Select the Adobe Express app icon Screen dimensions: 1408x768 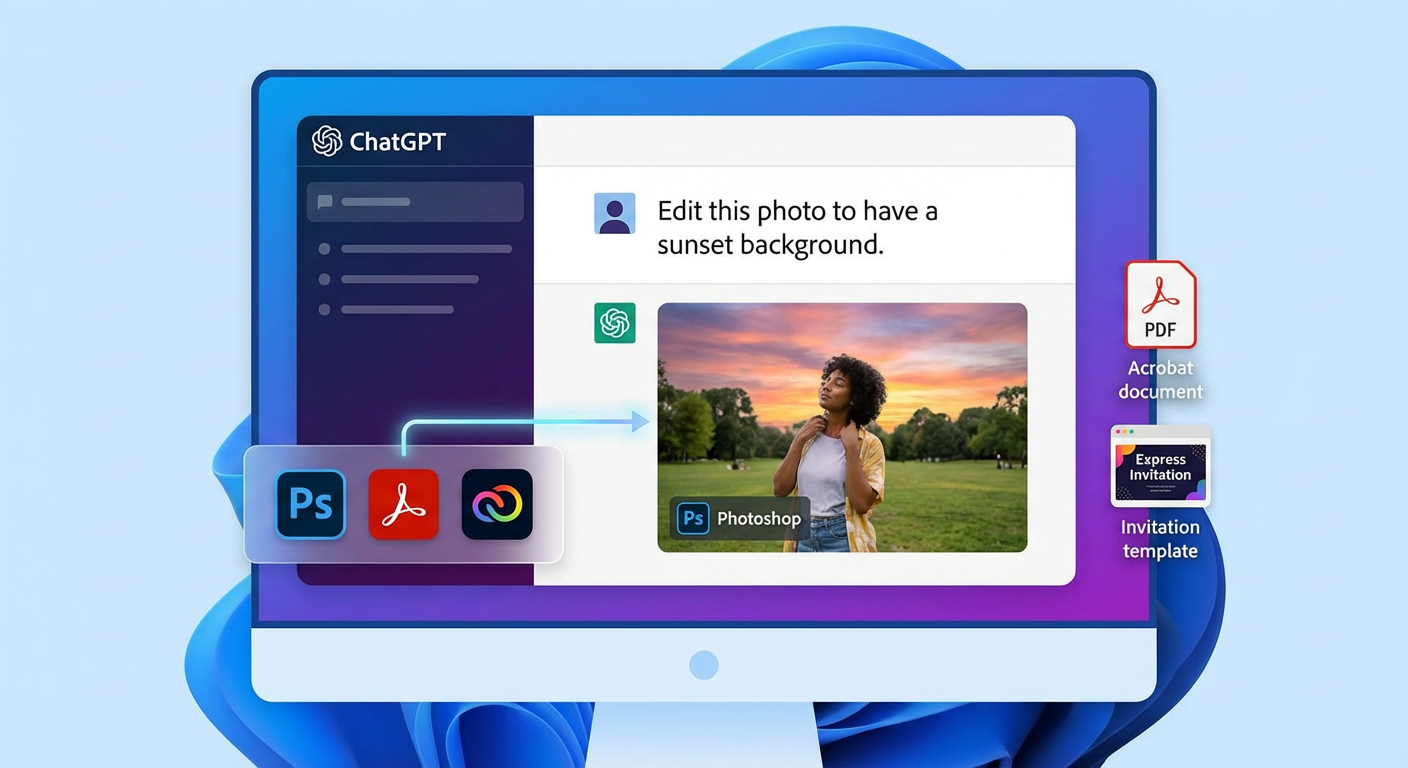pos(496,505)
